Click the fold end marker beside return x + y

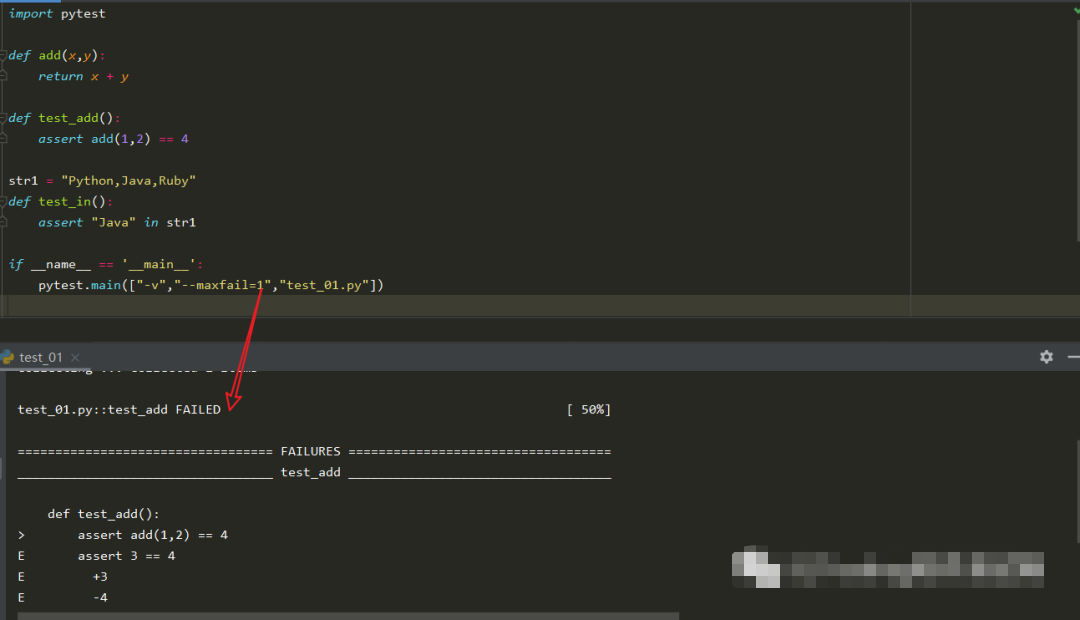3,76
